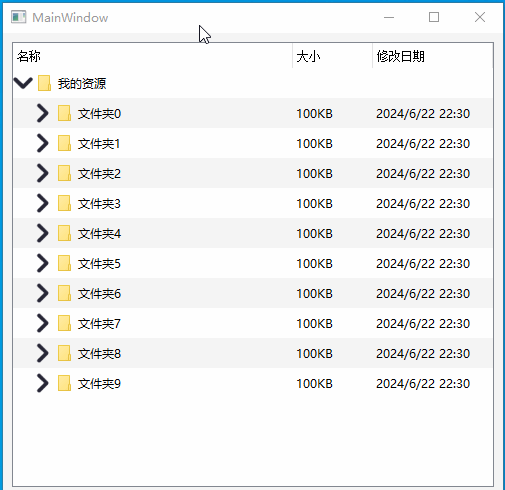Expand 文件夹6 with its chevron

point(42,293)
